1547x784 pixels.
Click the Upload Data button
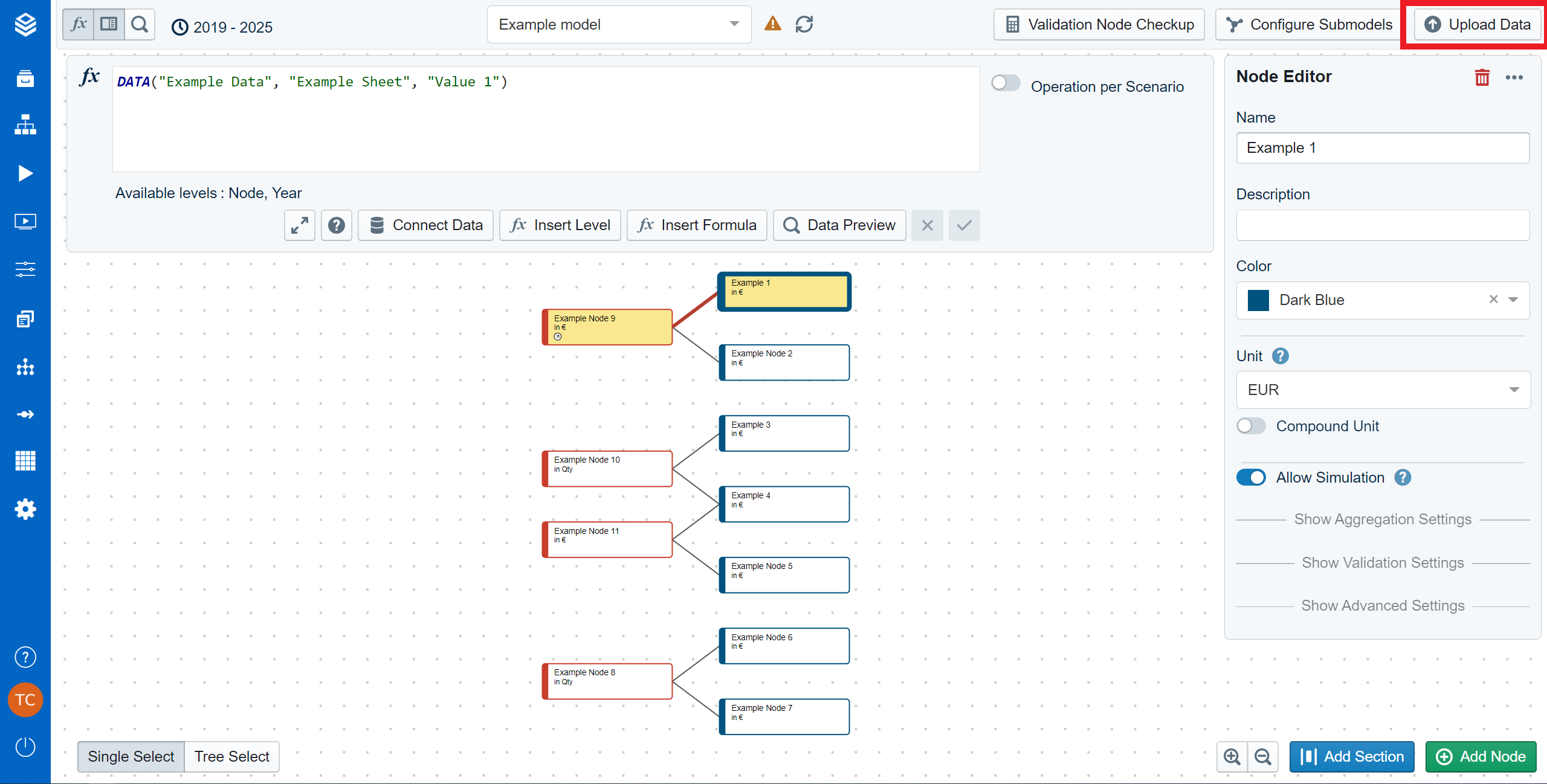click(x=1477, y=25)
